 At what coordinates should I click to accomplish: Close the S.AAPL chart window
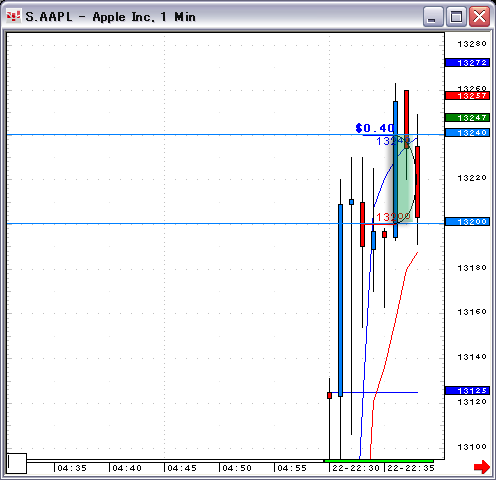(x=479, y=16)
